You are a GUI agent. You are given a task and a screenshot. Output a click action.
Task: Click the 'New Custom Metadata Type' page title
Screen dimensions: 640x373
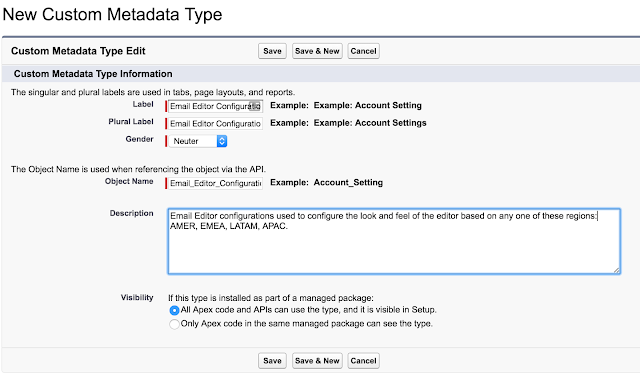112,15
